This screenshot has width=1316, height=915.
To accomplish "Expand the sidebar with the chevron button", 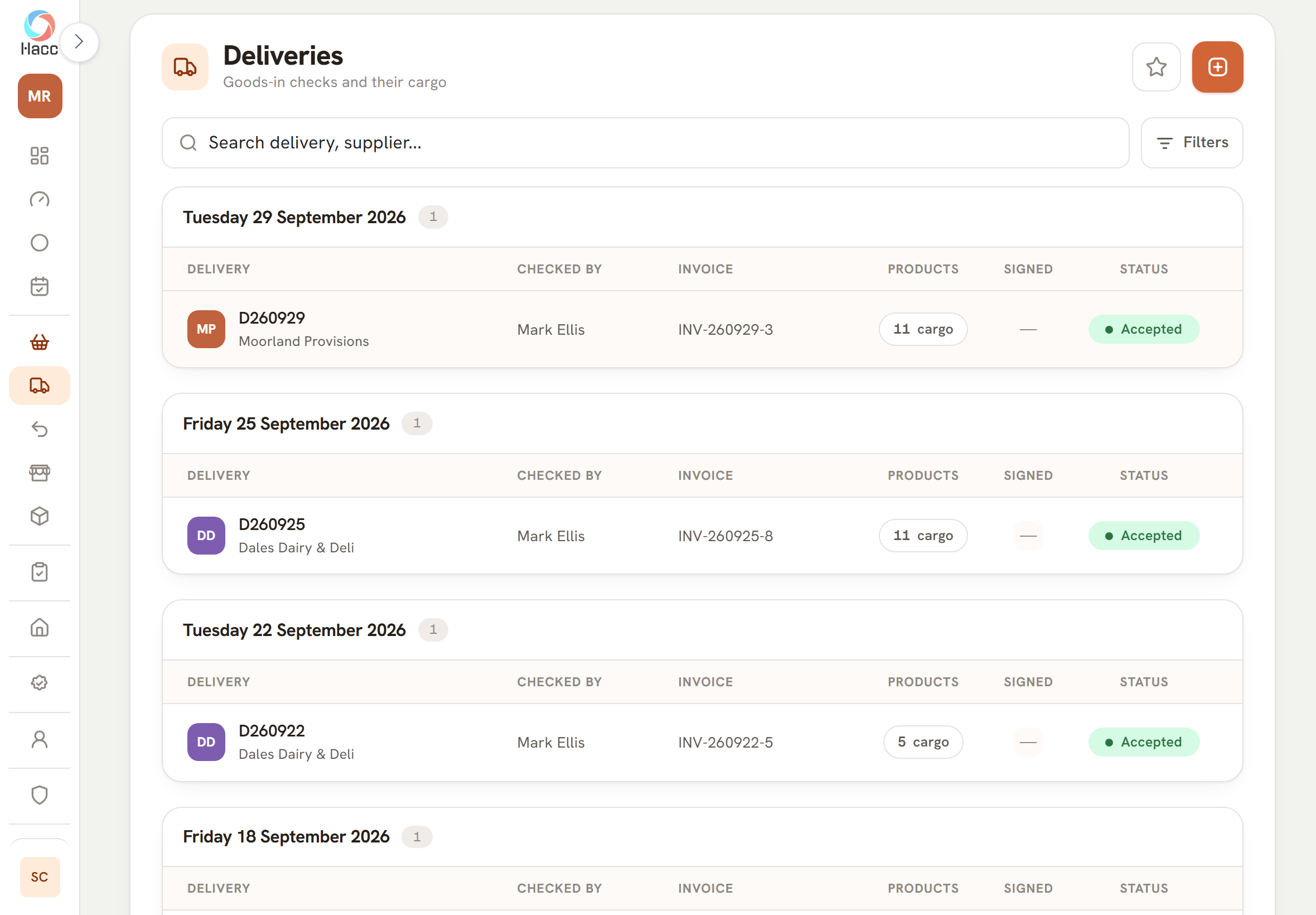I will pyautogui.click(x=79, y=41).
